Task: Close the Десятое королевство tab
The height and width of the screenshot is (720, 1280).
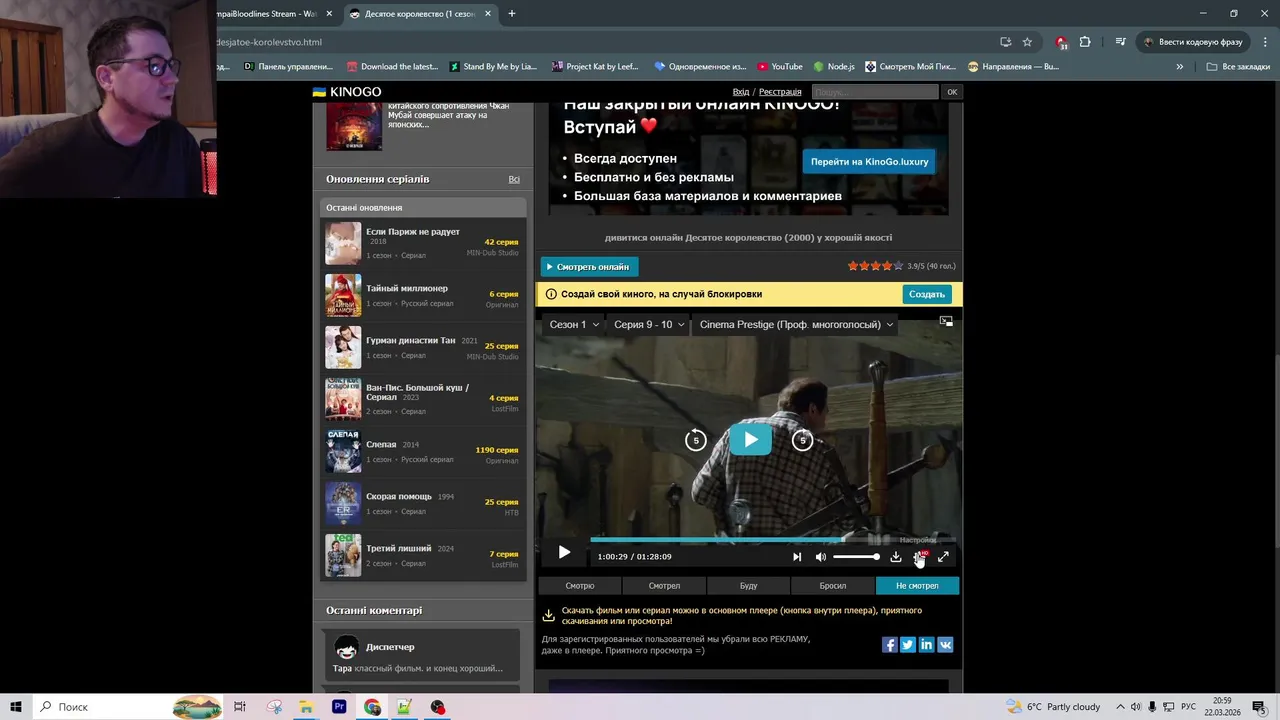Action: tap(488, 14)
